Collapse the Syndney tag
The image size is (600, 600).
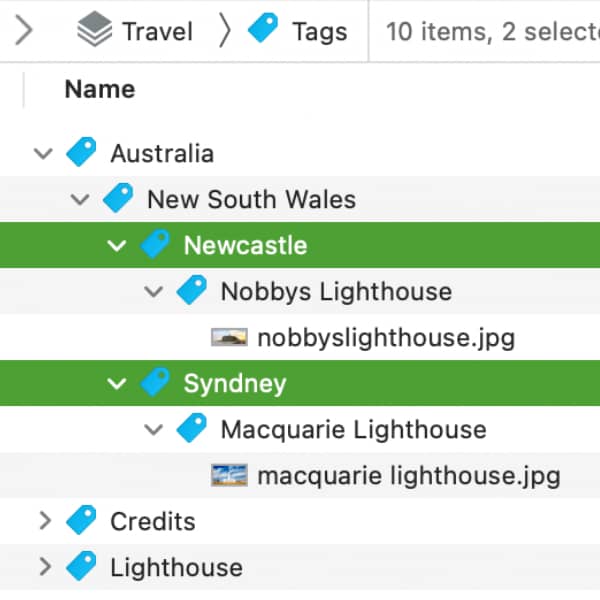(117, 383)
